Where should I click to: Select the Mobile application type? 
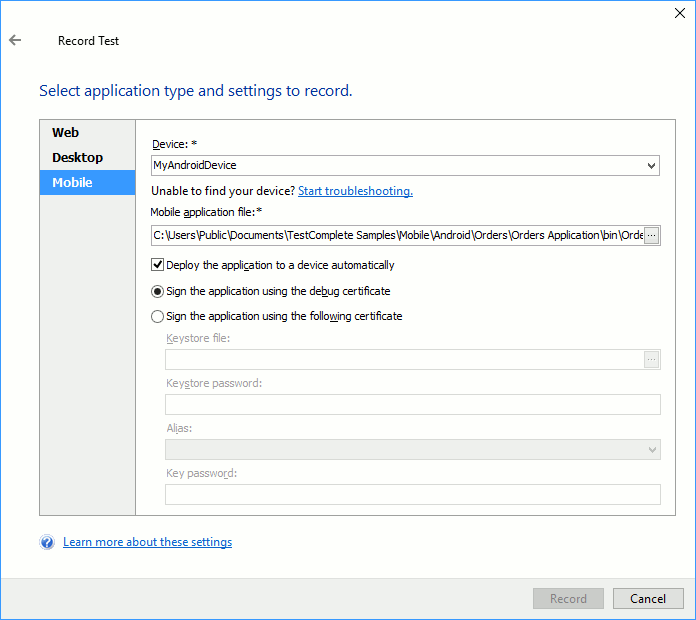[x=73, y=182]
